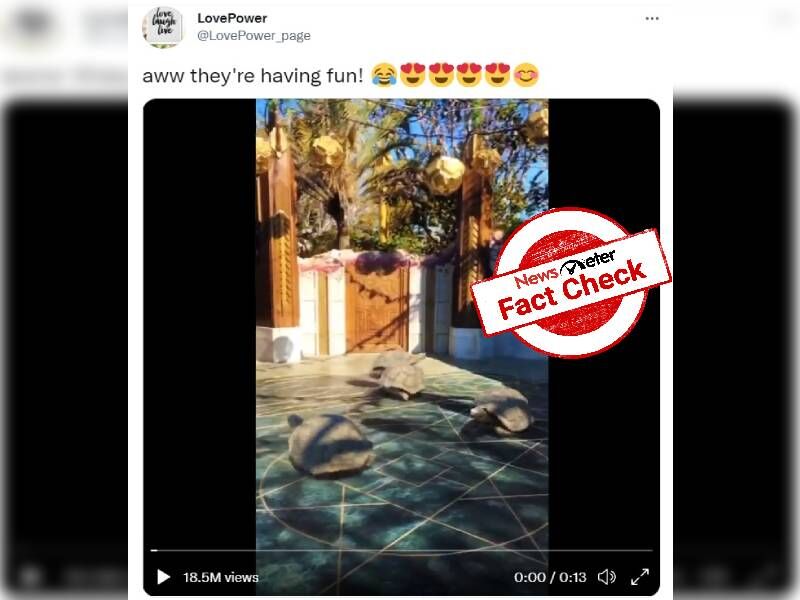Click the 0:00 / 0:13 time display

pos(550,577)
